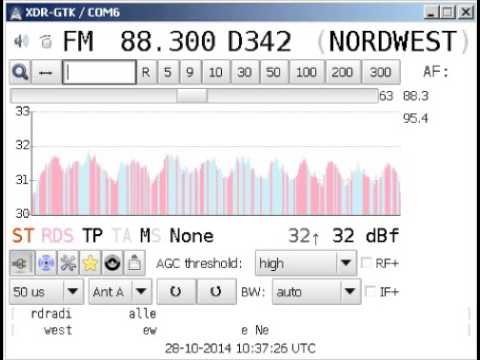Click the NORDWEST station name

[x=393, y=41]
